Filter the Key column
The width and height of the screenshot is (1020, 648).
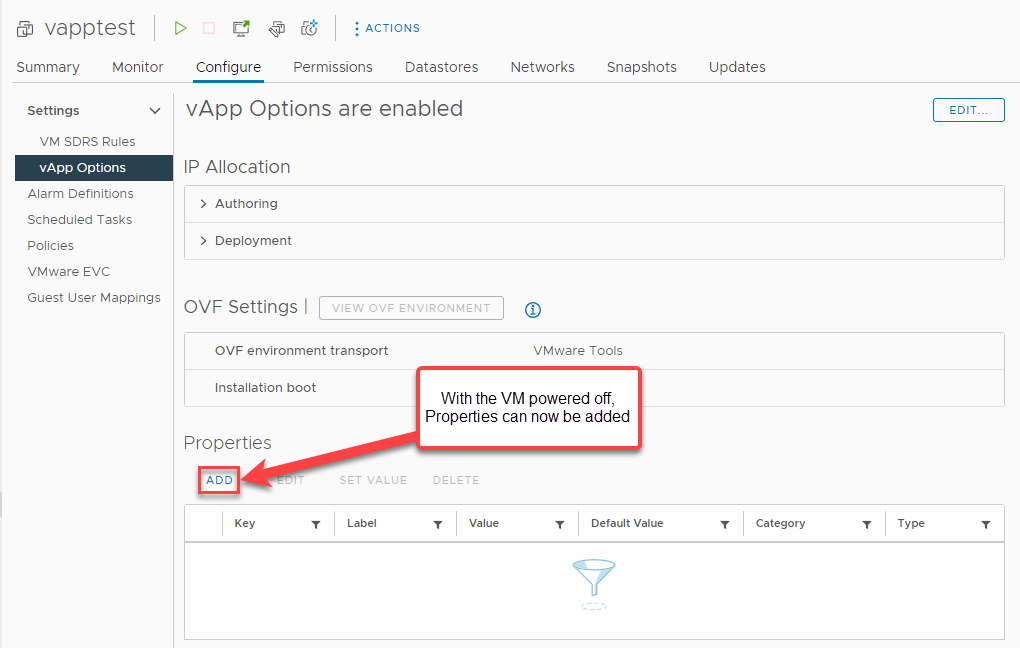tap(316, 524)
